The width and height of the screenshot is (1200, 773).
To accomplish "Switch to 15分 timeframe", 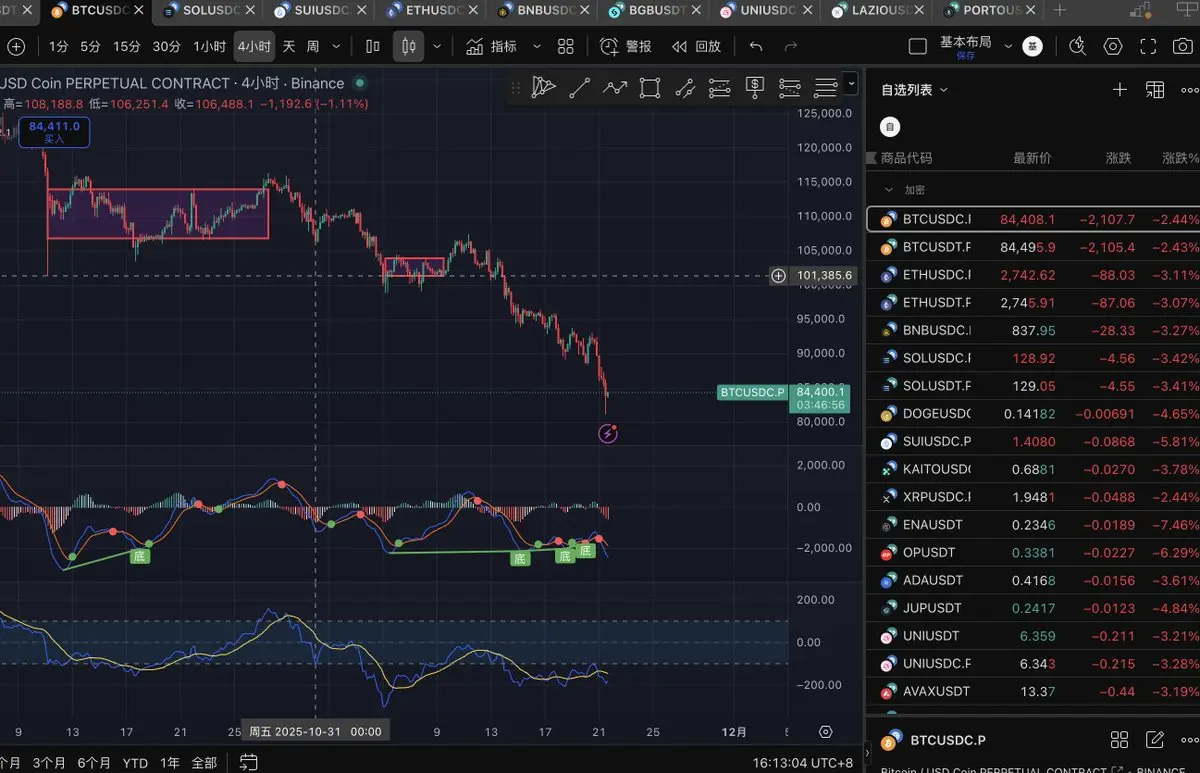I will pos(127,46).
